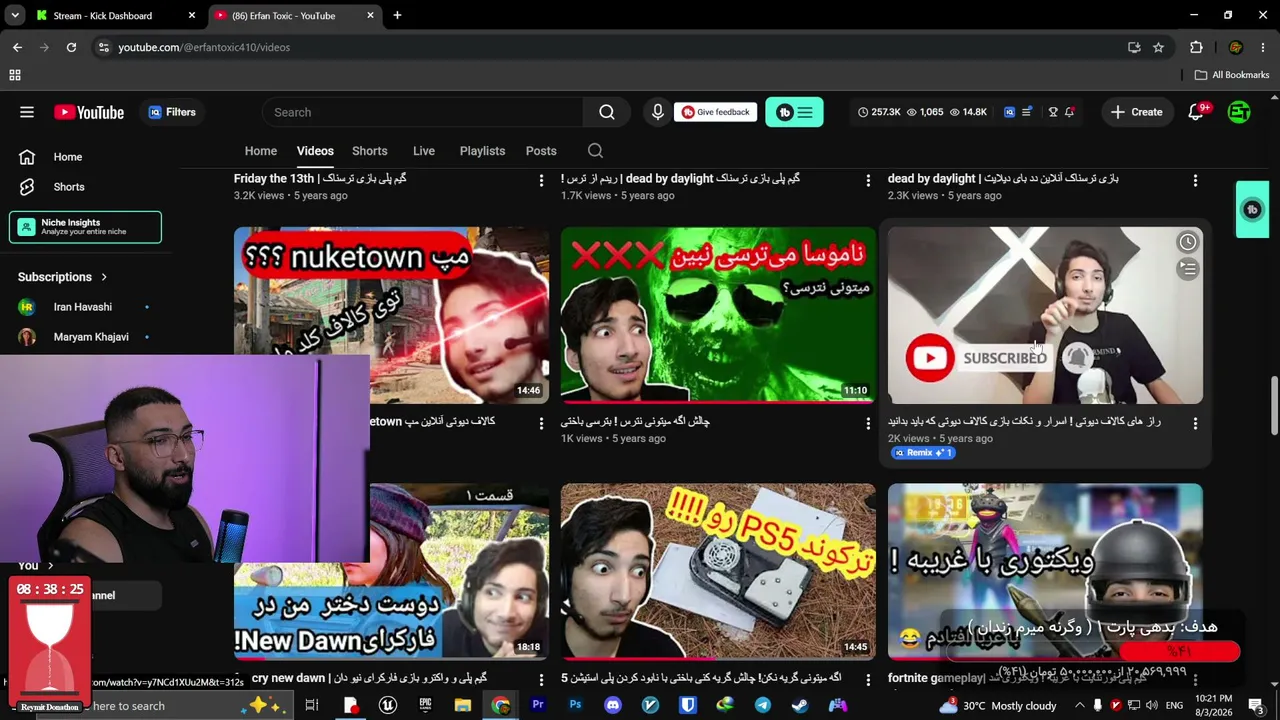Screen dimensions: 1280x720
Task: Open the floating teal TubeBuddy side widget
Action: 1252,209
